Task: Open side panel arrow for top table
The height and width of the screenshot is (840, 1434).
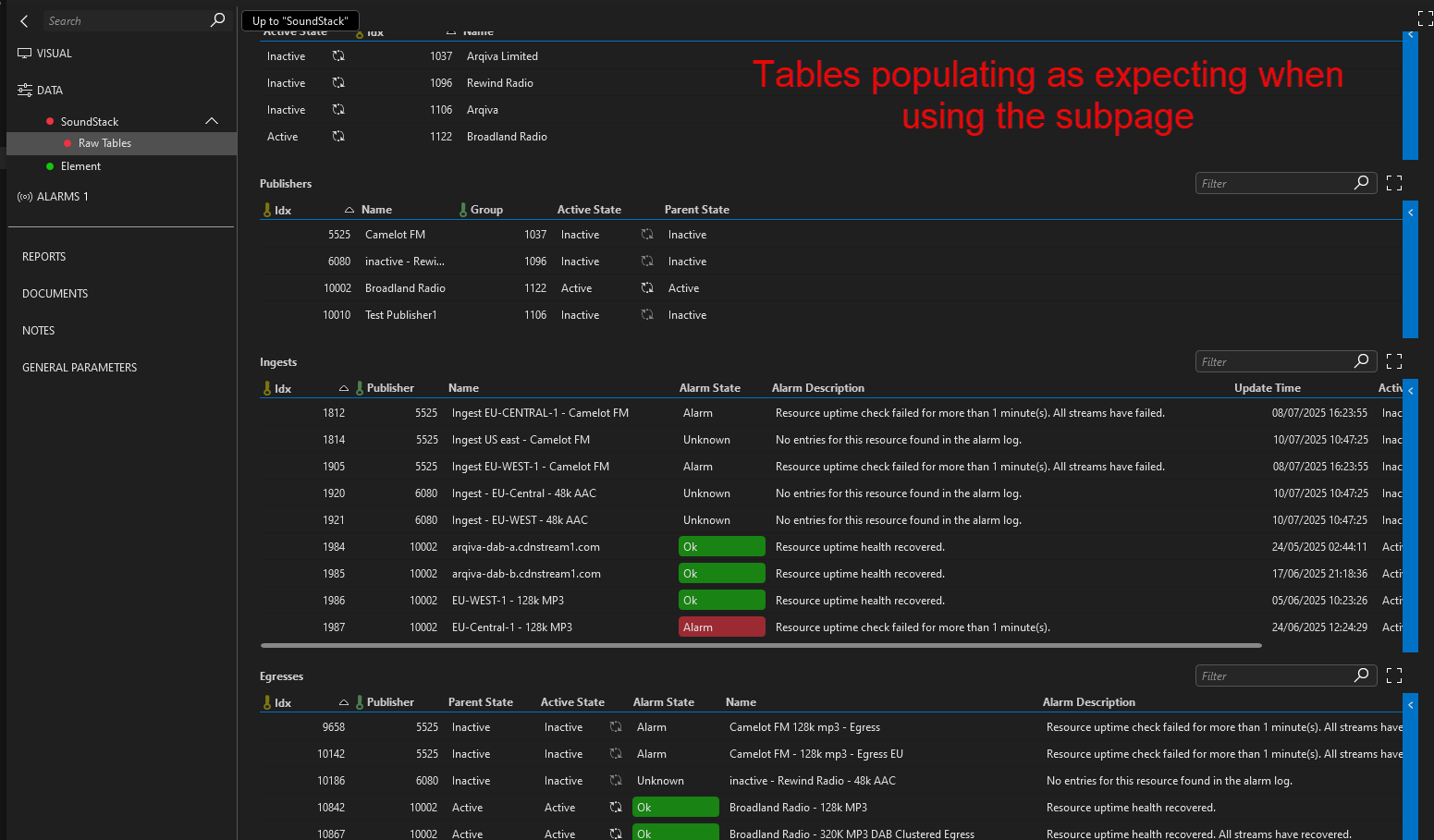Action: pyautogui.click(x=1411, y=35)
